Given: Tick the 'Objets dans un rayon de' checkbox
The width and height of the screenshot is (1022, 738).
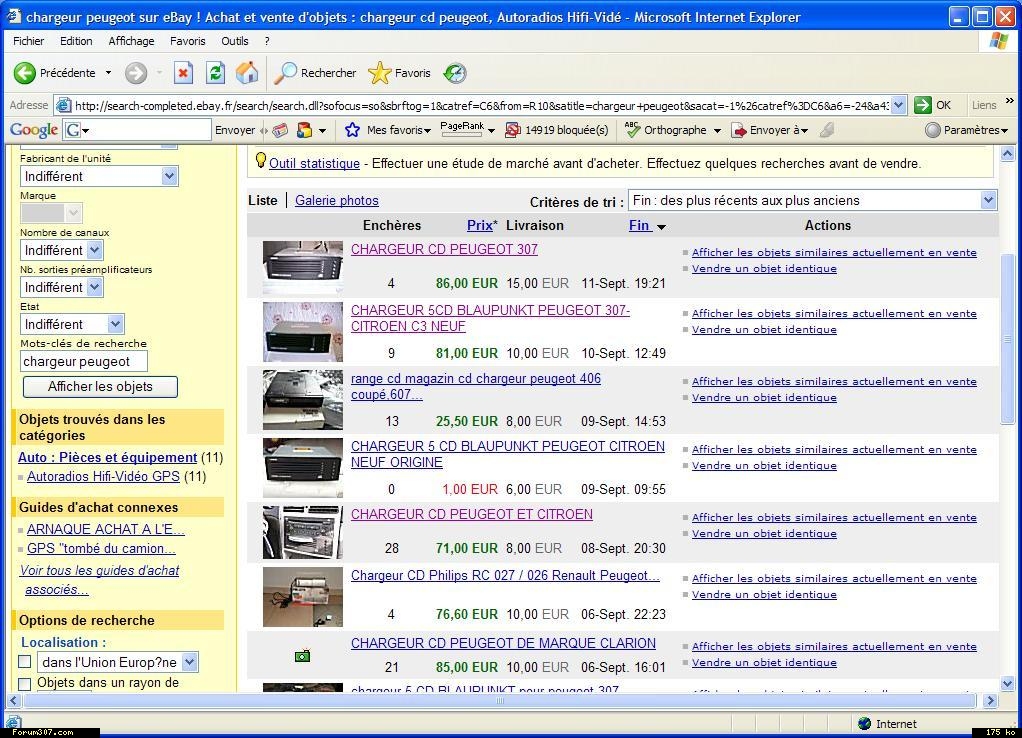Looking at the screenshot, I should coord(25,684).
